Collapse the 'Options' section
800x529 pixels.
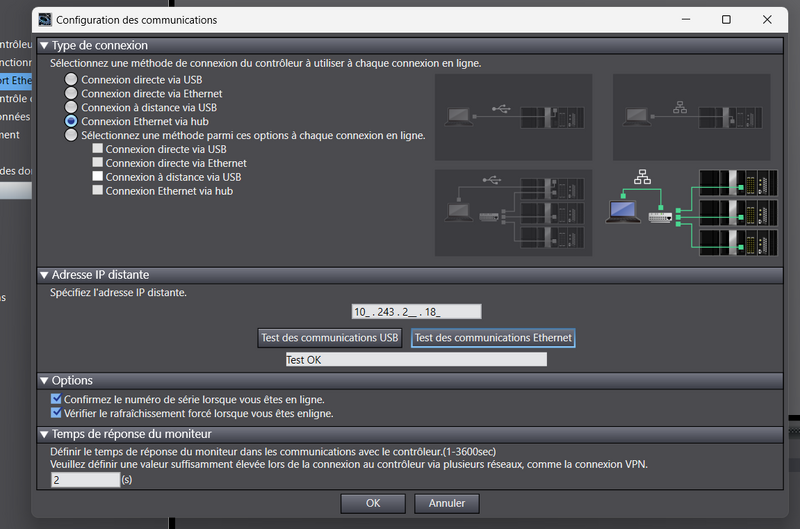tap(44, 381)
